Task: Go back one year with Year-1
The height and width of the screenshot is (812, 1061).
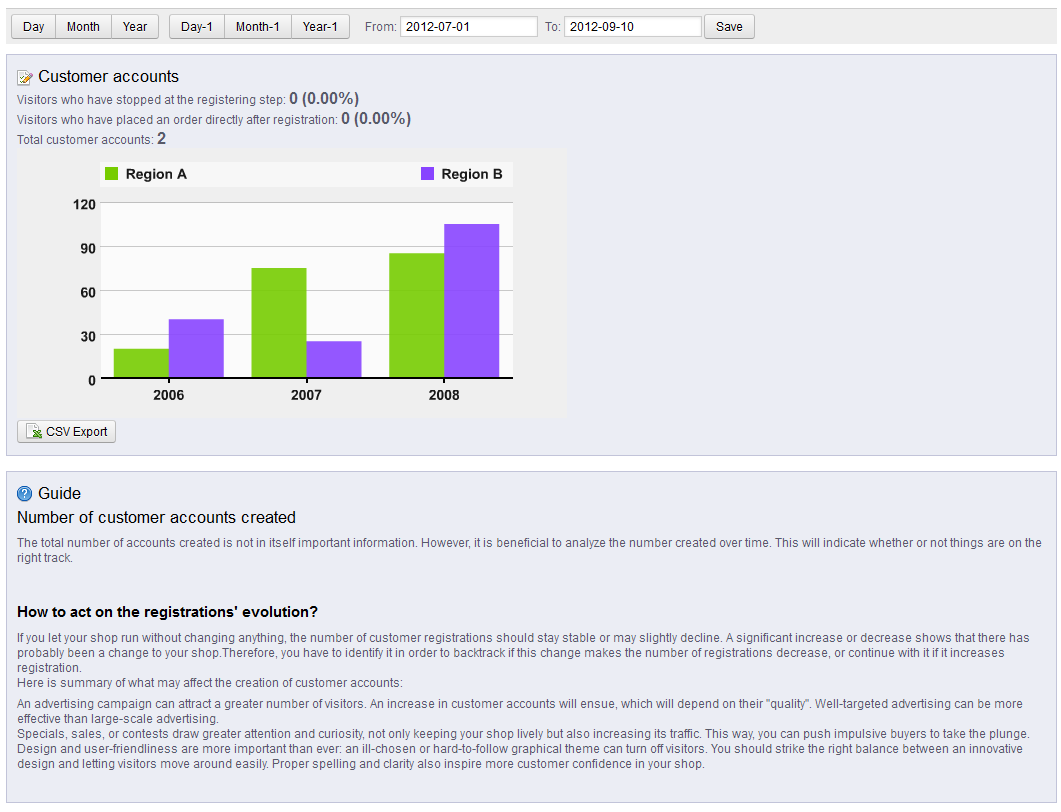Action: [320, 27]
